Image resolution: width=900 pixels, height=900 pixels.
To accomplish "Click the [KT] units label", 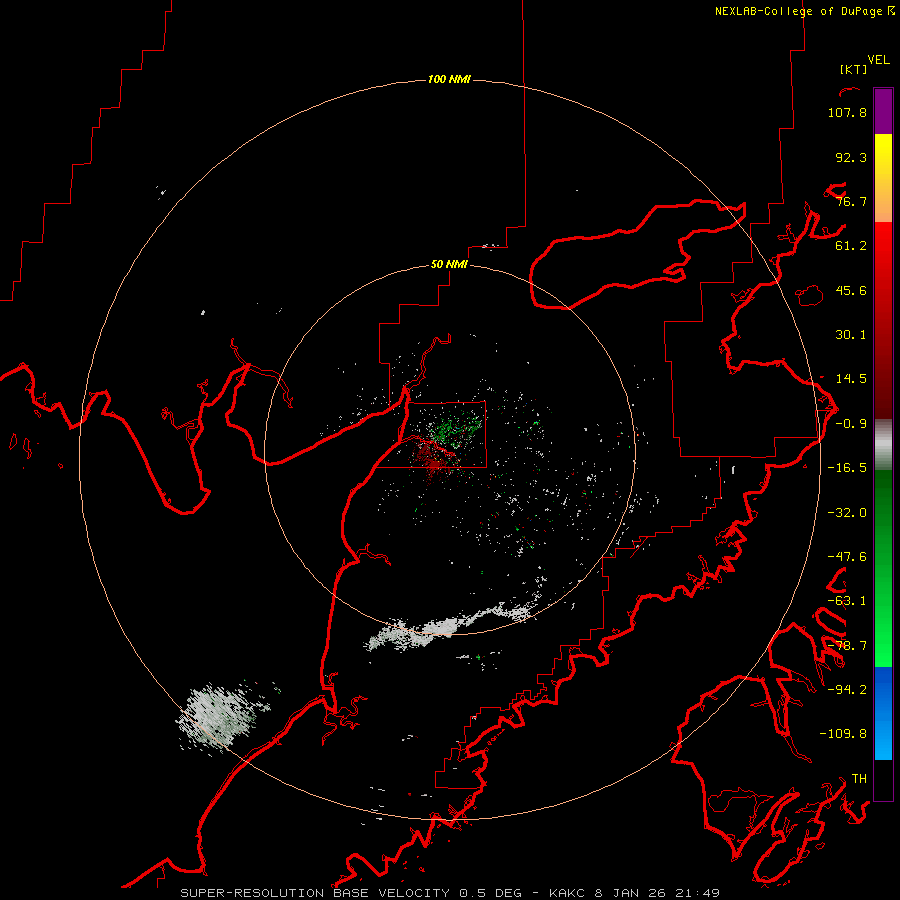I will [854, 69].
